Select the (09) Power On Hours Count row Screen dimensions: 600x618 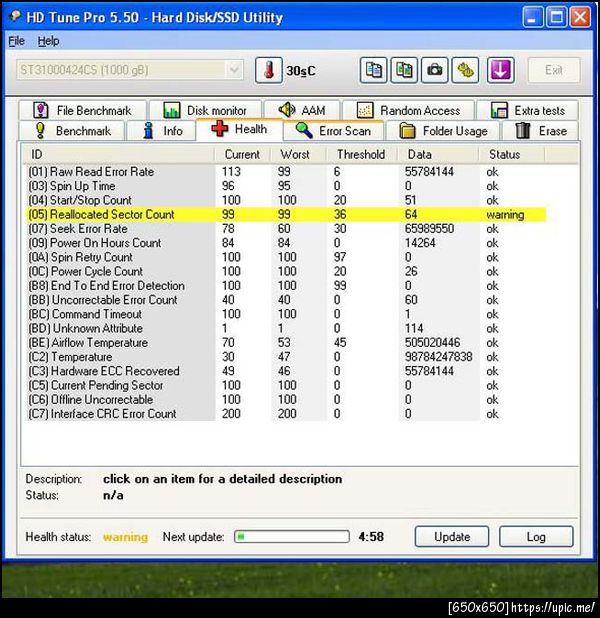tap(286, 243)
